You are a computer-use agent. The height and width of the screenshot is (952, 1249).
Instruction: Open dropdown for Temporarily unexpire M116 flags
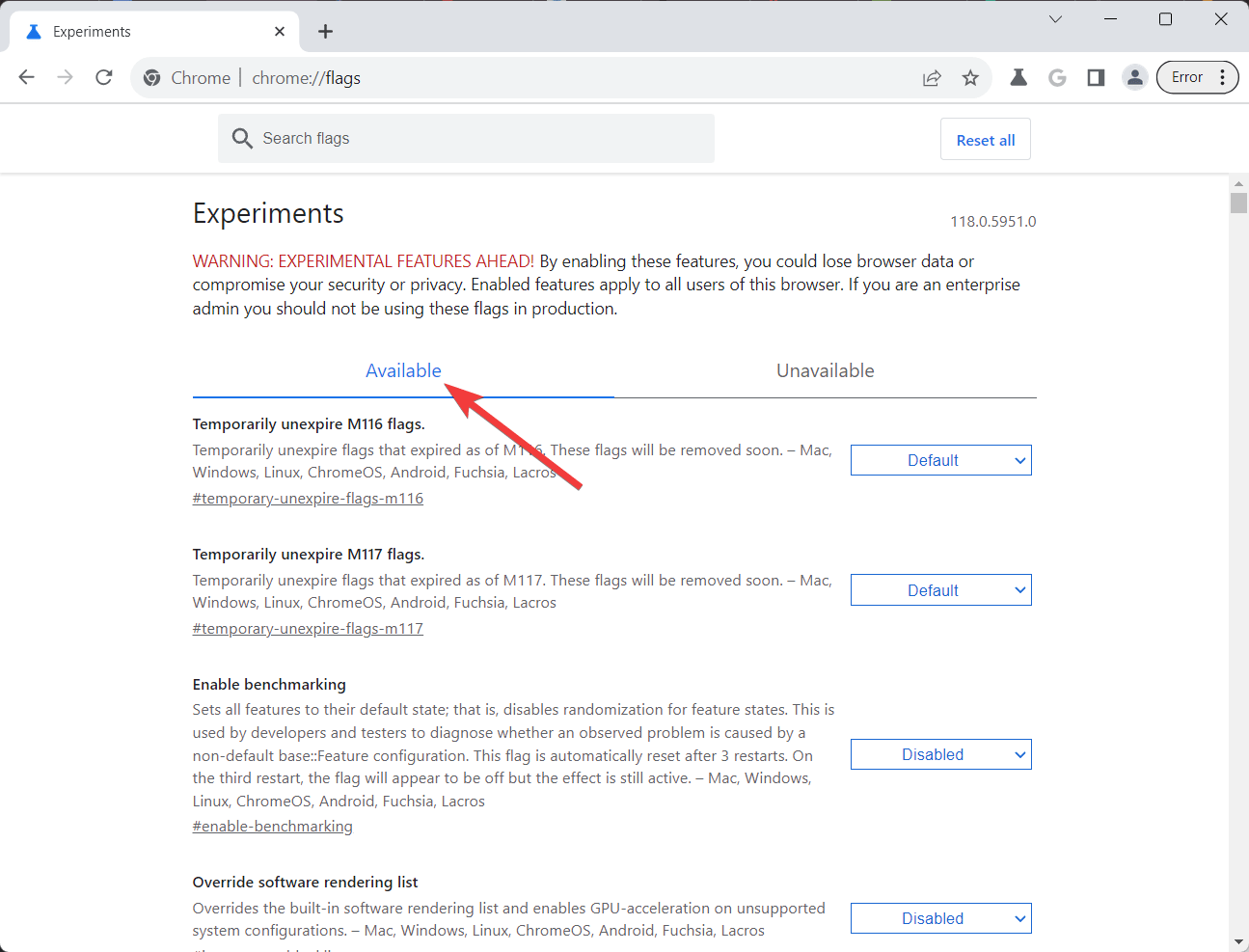tap(941, 460)
